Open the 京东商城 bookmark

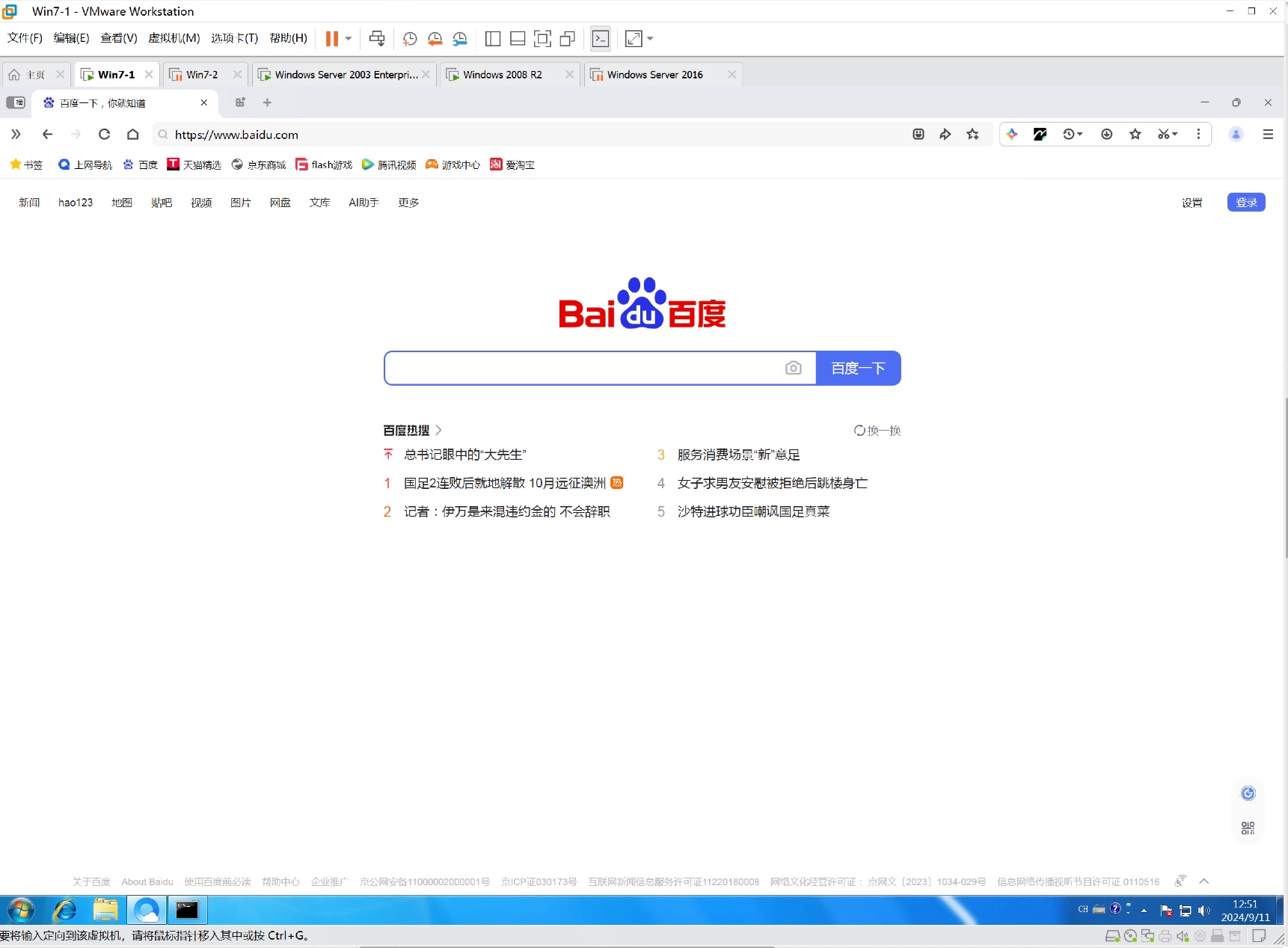point(259,164)
